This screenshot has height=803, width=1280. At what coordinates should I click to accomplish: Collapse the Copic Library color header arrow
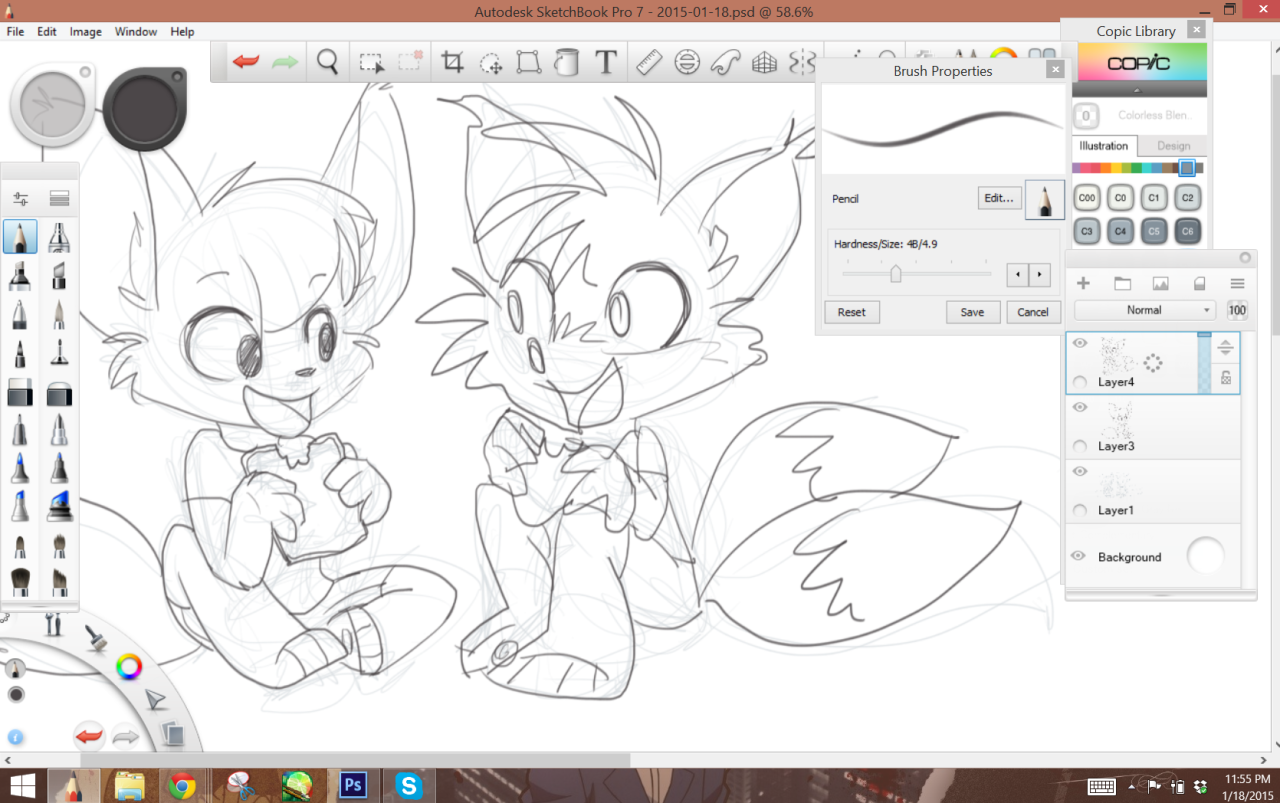coord(1139,89)
